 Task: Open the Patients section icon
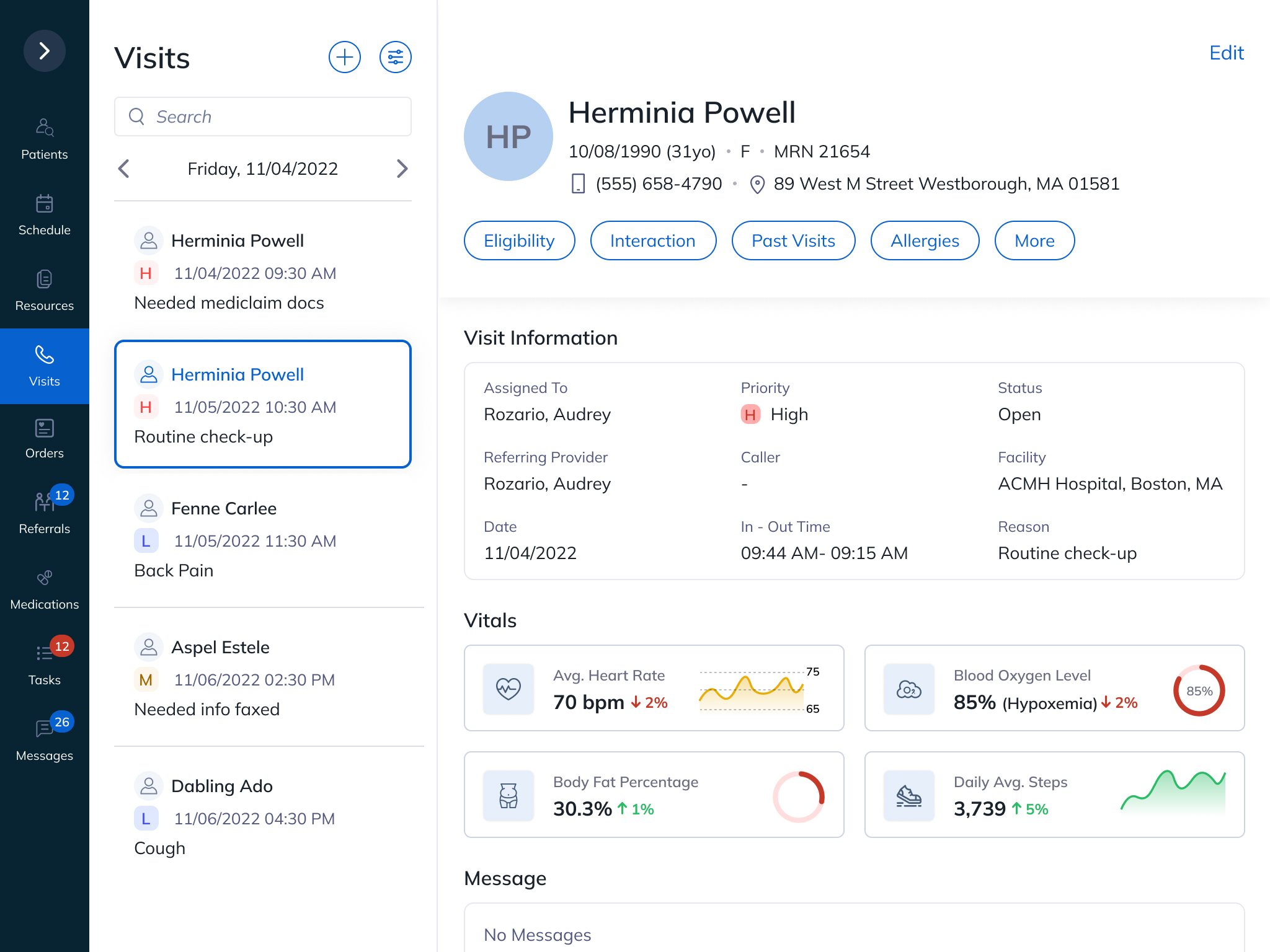point(44,128)
